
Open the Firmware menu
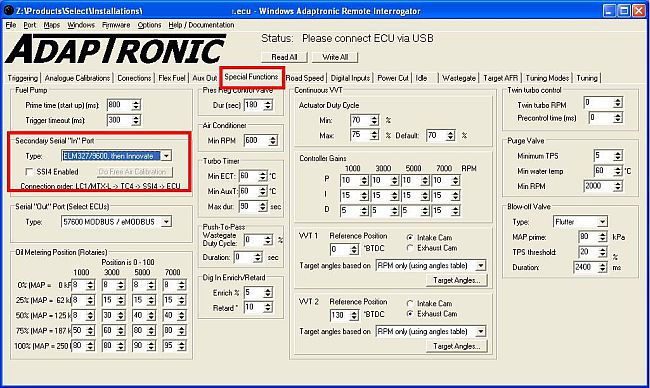(116, 25)
